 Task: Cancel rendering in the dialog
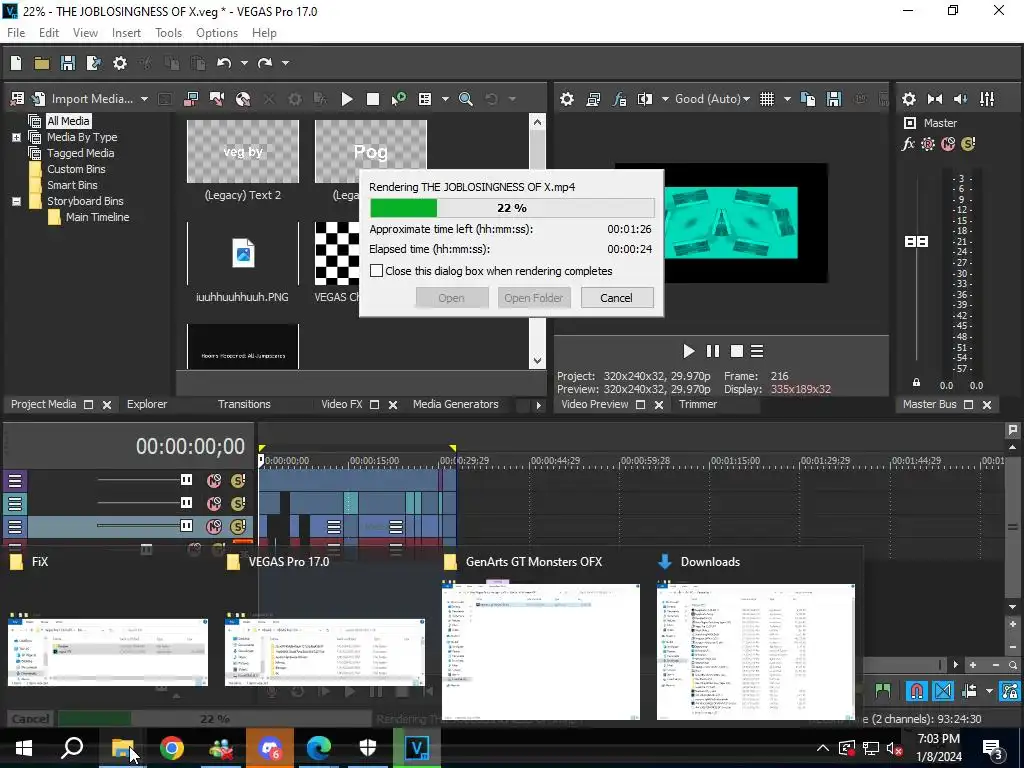616,298
